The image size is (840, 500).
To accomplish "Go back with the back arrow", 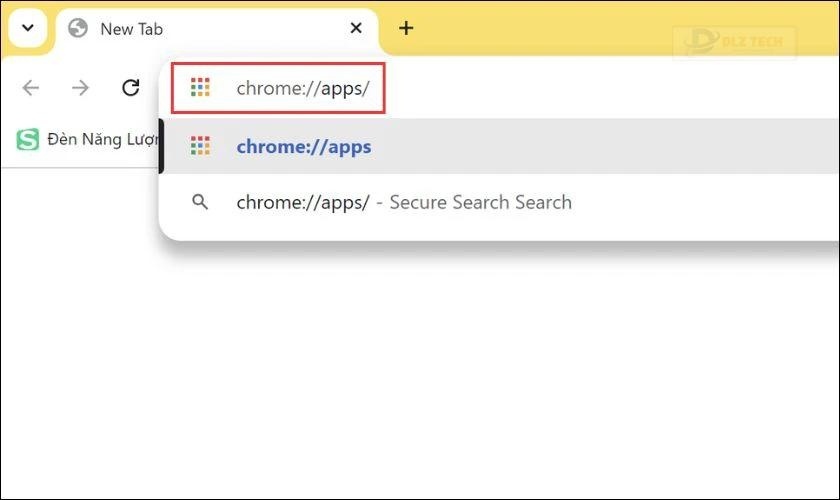I will [31, 88].
